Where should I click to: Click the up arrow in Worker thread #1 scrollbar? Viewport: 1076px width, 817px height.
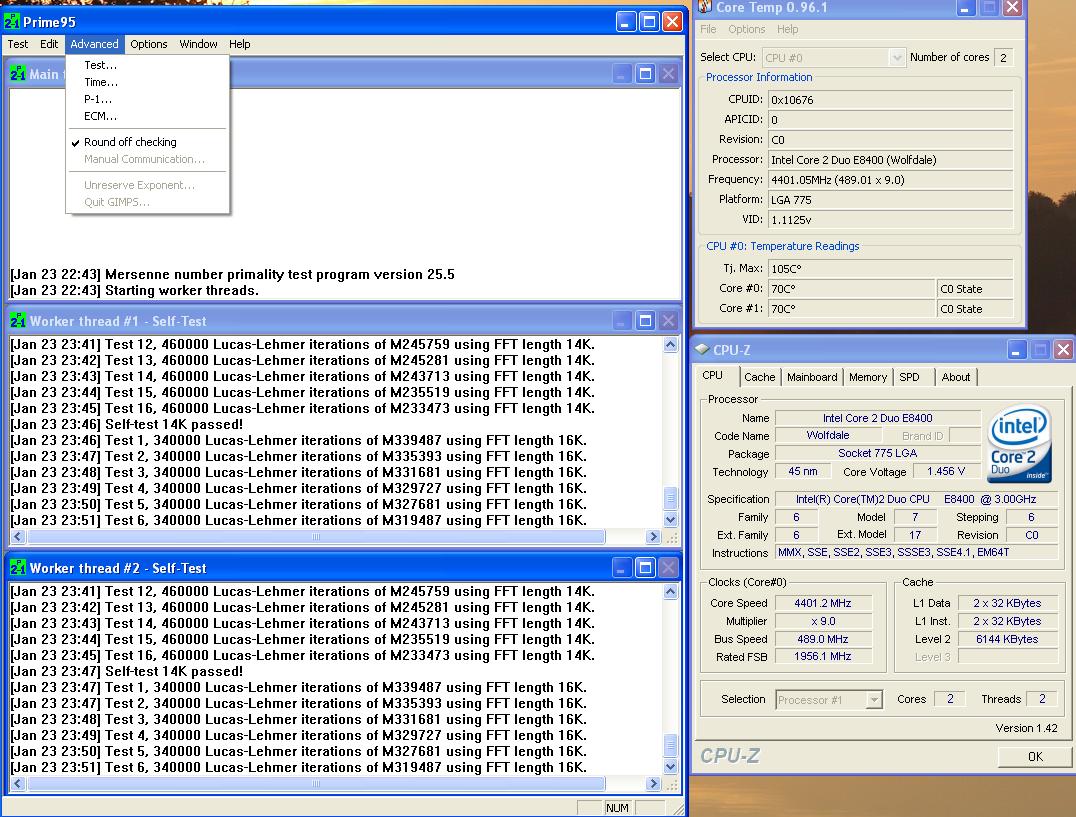tap(670, 345)
